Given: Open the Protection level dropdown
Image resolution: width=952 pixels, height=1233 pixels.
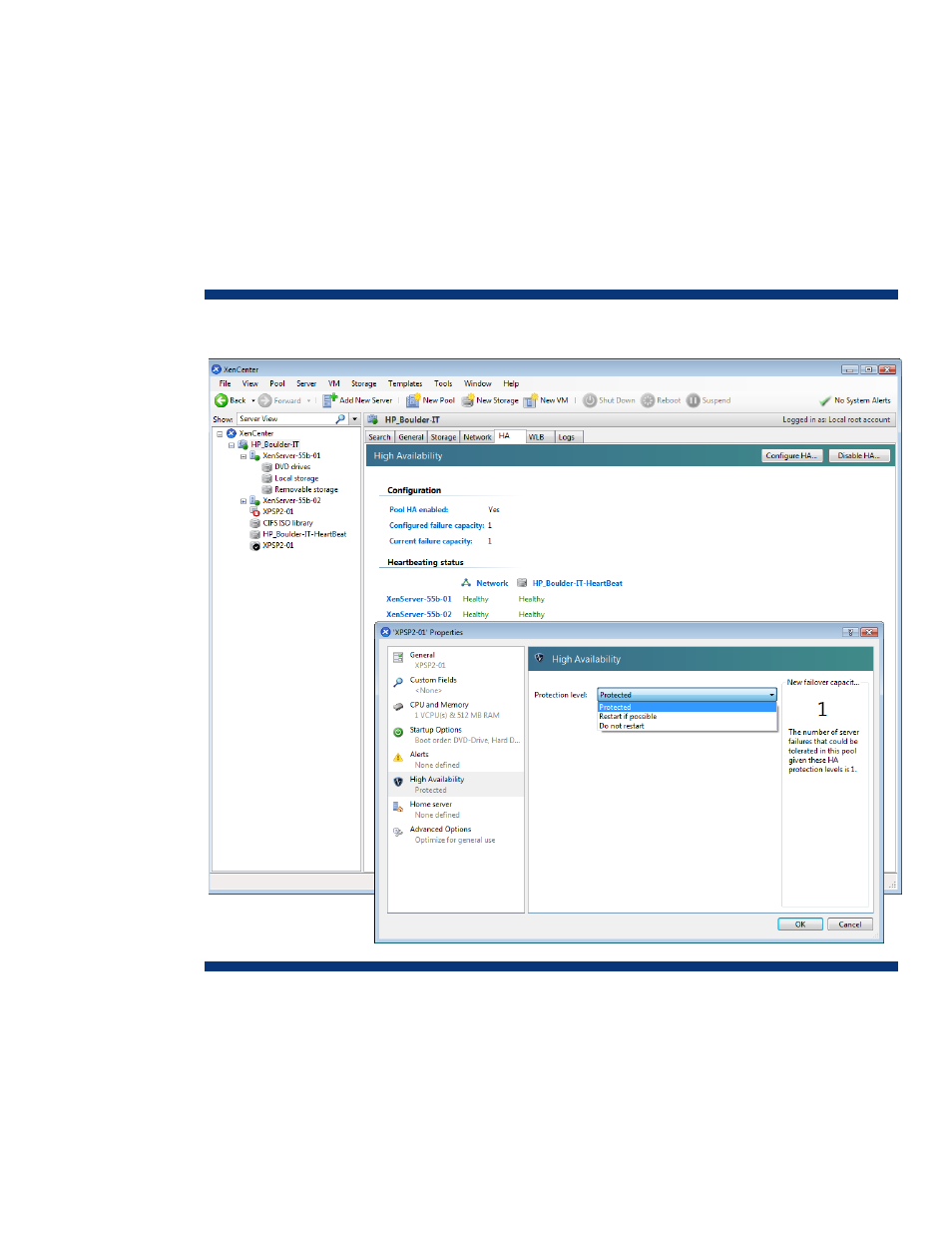Looking at the screenshot, I should tap(687, 695).
